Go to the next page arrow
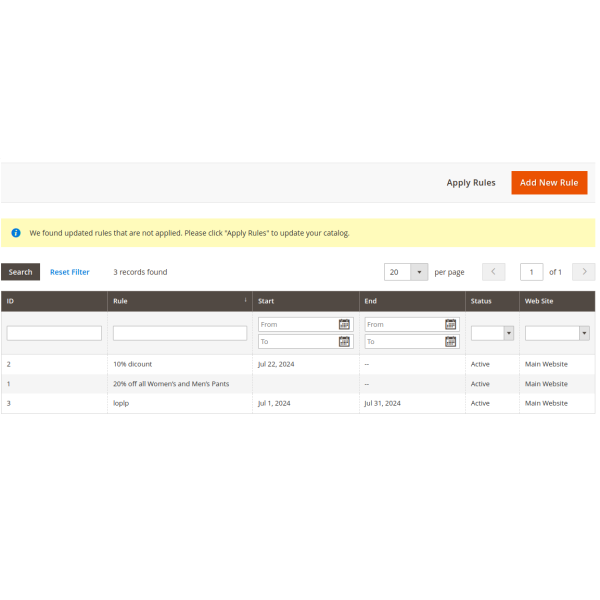 point(583,272)
